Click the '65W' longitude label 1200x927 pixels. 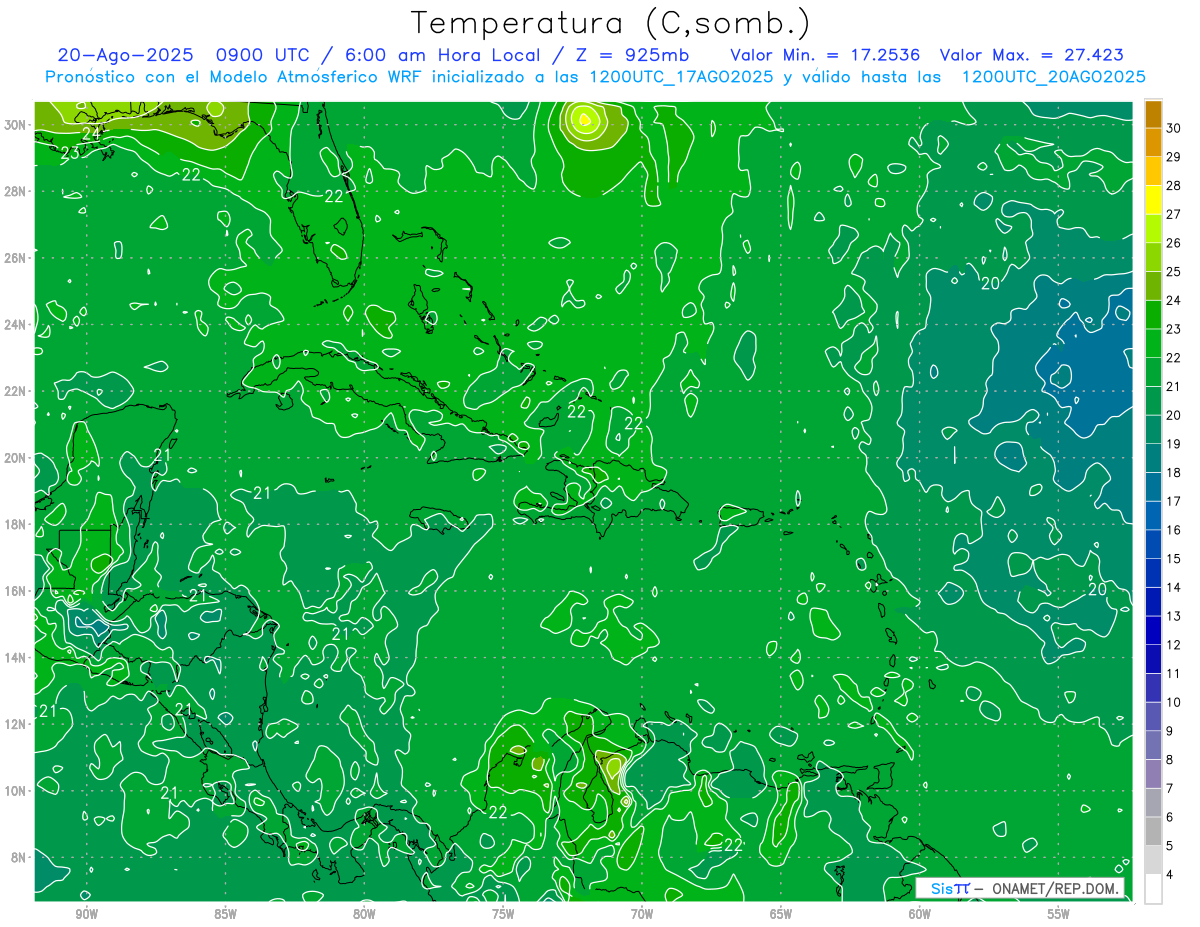pyautogui.click(x=781, y=914)
